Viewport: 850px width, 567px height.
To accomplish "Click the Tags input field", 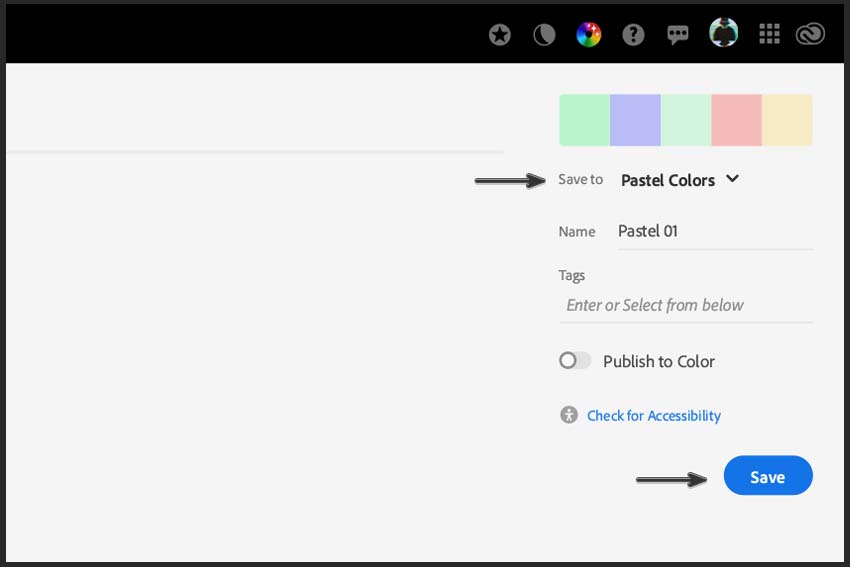I will point(686,306).
